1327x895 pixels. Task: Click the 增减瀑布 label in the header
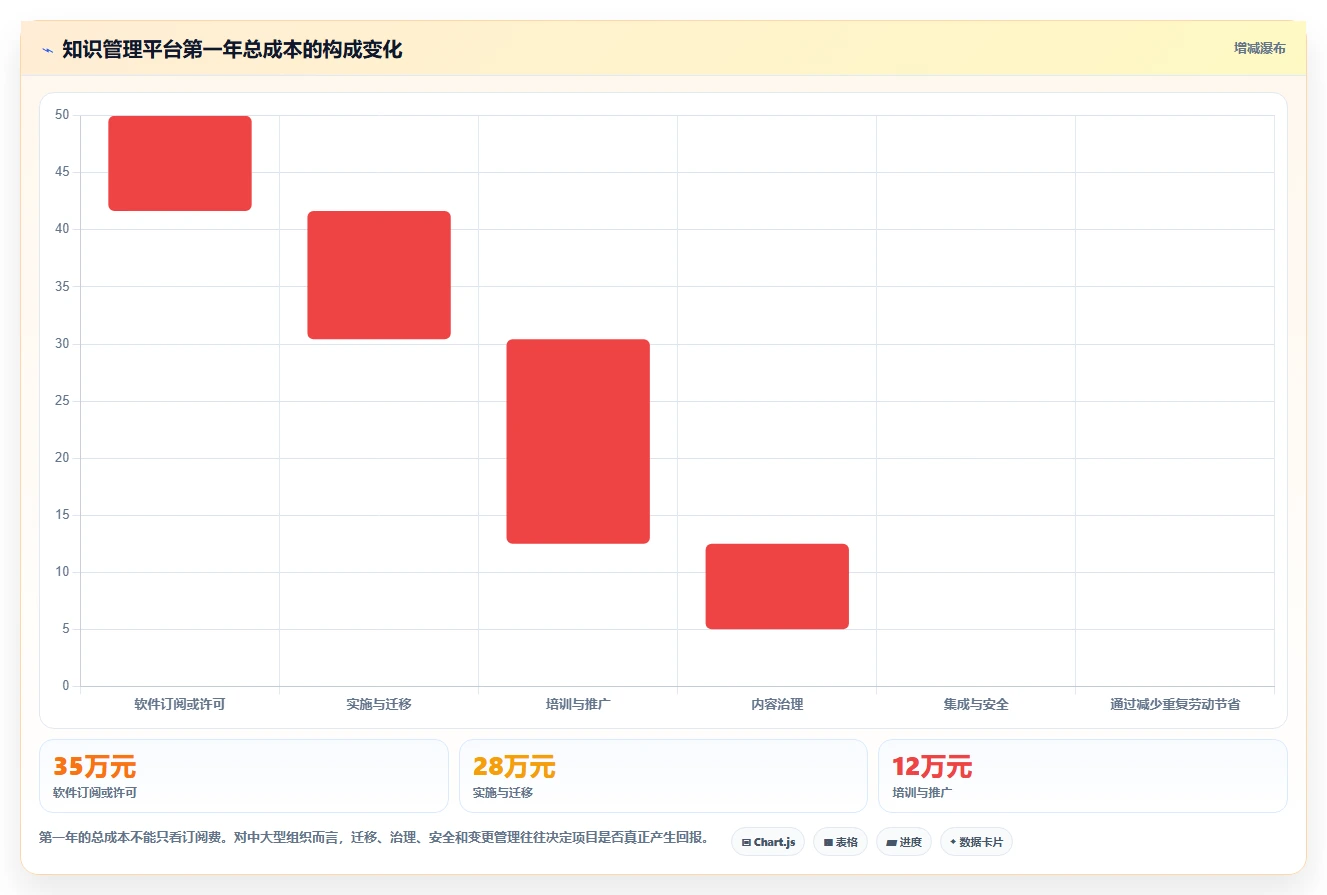[1259, 48]
